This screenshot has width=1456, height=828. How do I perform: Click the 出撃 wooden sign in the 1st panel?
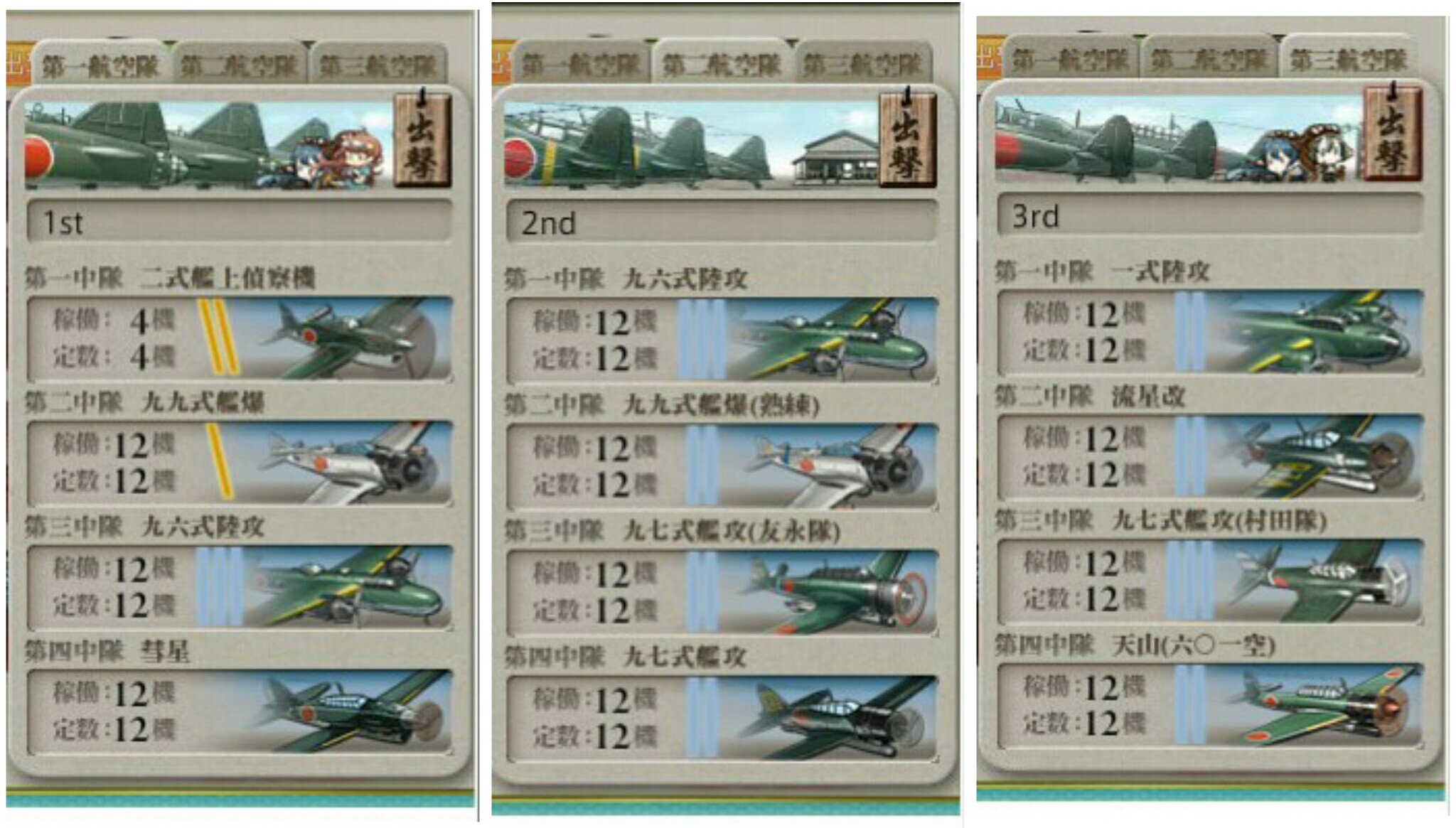point(422,141)
